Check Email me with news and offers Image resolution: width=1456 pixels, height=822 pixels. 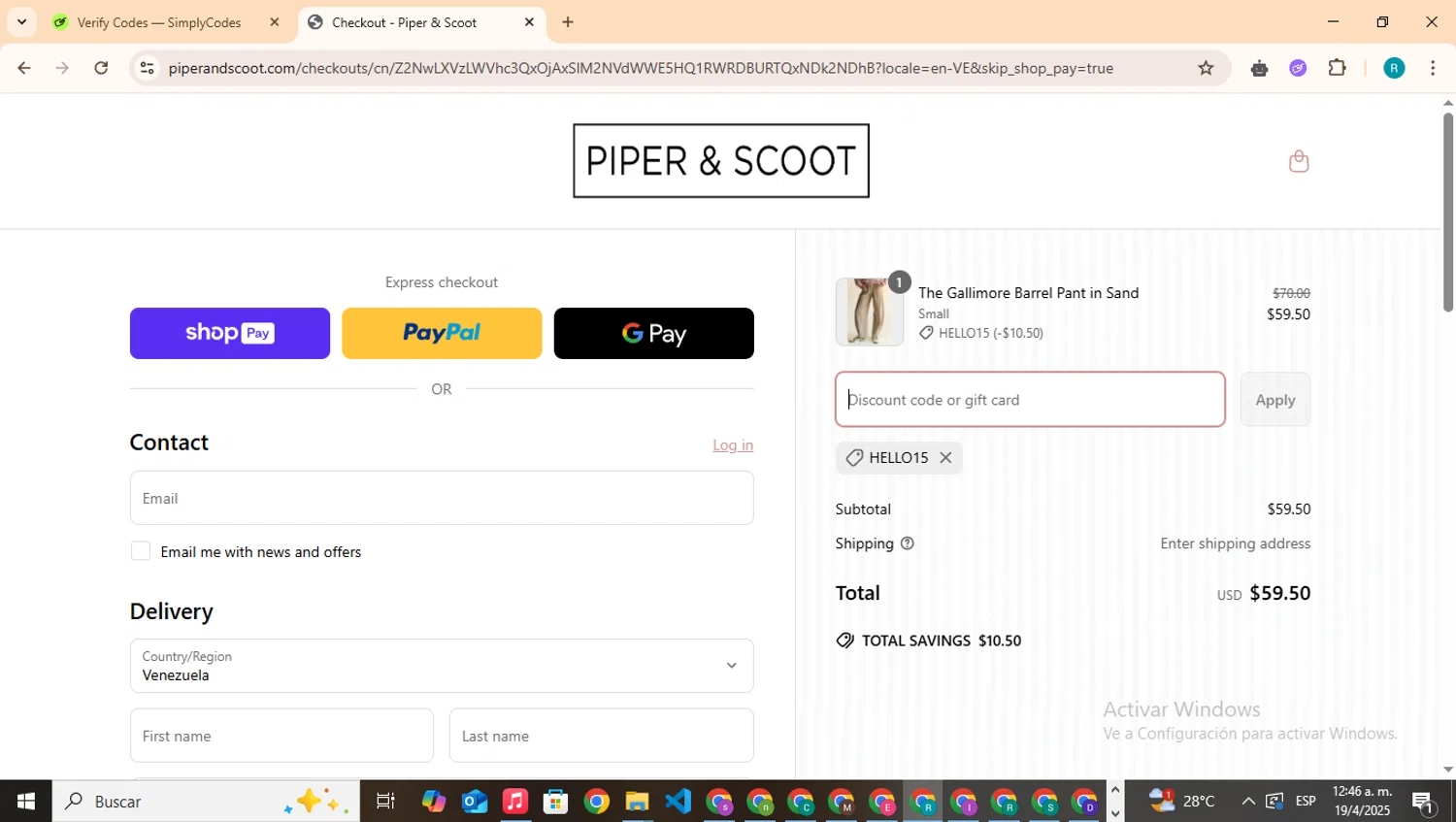[x=141, y=551]
